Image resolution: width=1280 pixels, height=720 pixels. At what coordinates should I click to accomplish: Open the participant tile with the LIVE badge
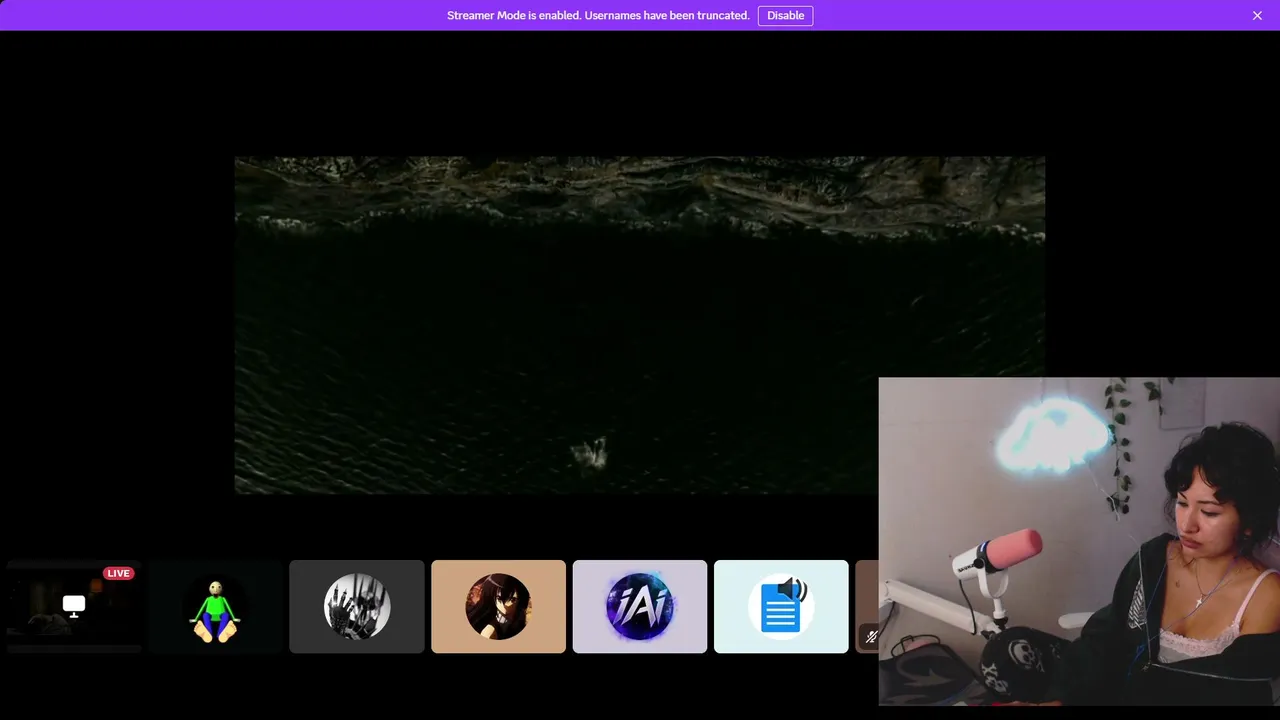pyautogui.click(x=74, y=606)
